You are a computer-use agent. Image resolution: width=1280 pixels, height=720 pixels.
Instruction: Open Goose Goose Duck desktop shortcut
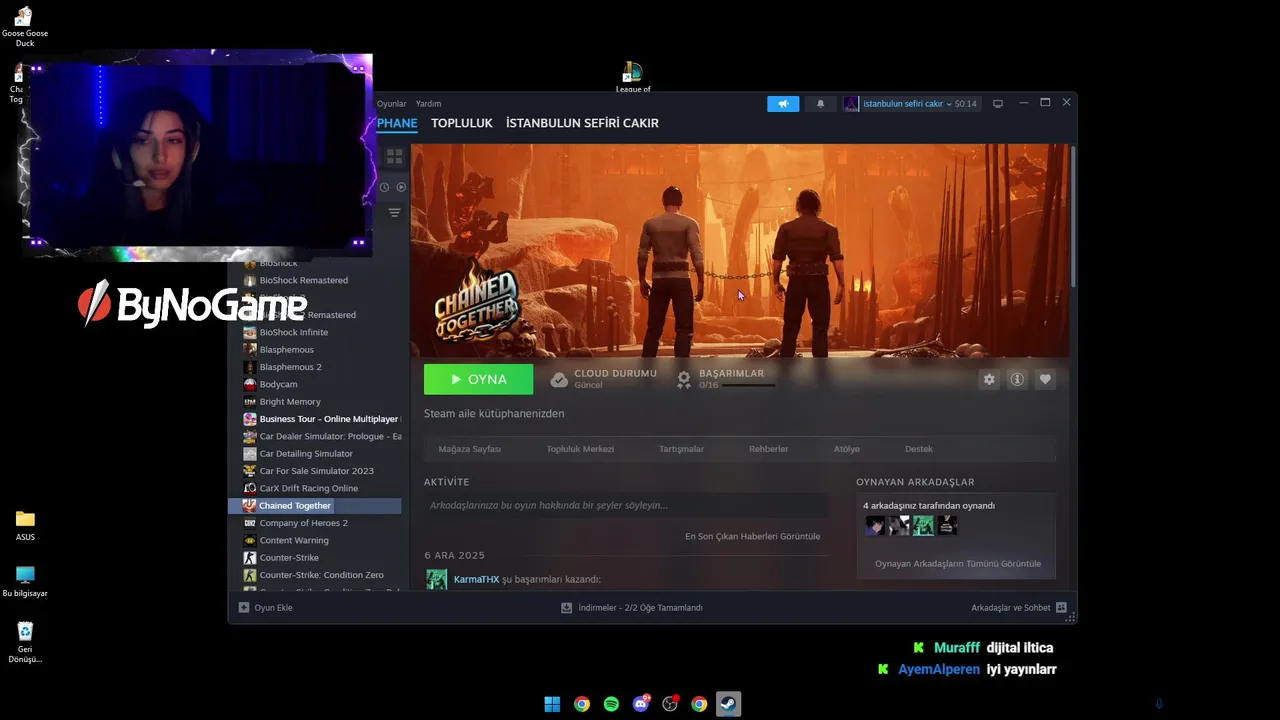(x=25, y=27)
